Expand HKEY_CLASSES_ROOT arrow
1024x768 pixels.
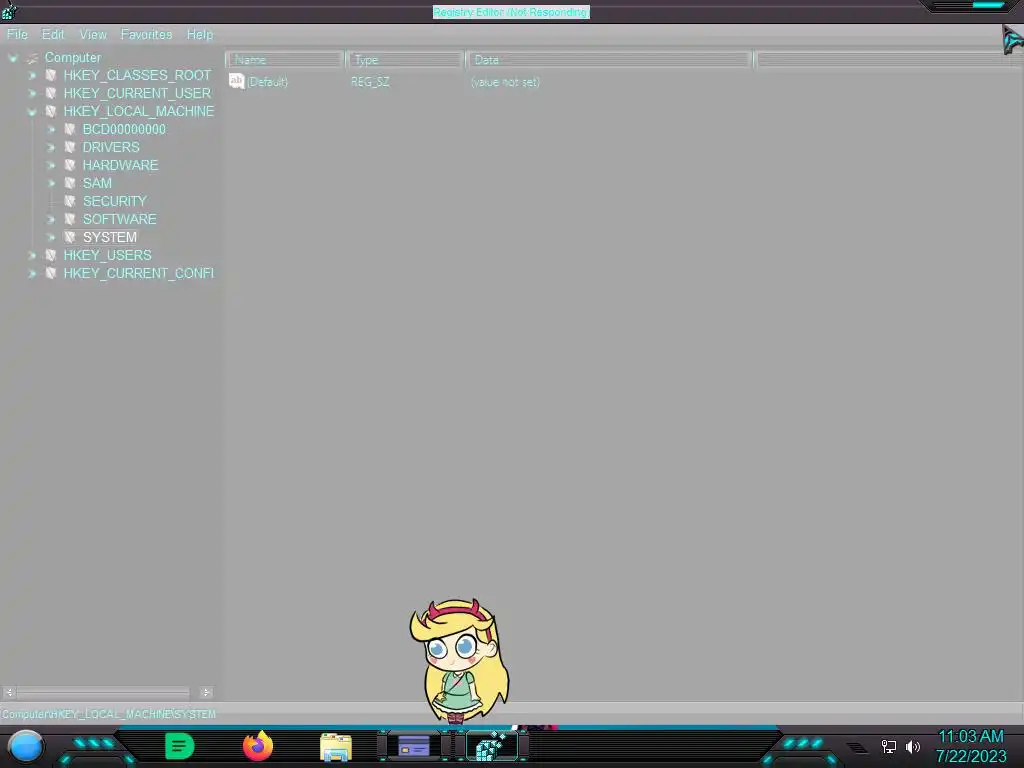click(x=31, y=76)
